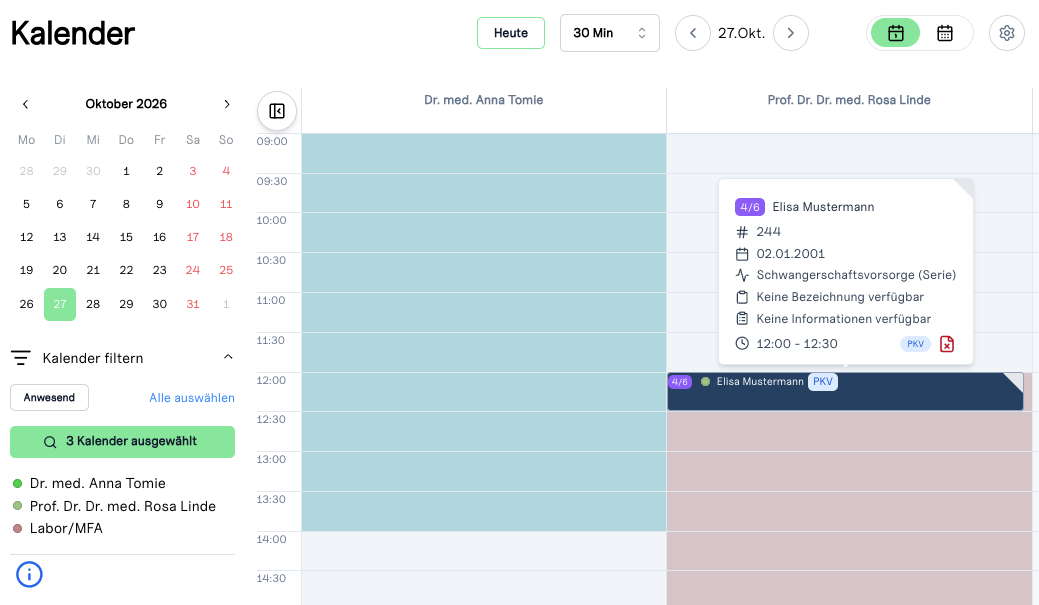Screen dimensions: 1039x605
Task: Click the search icon in Kalender ausgewählt
Action: (50, 442)
